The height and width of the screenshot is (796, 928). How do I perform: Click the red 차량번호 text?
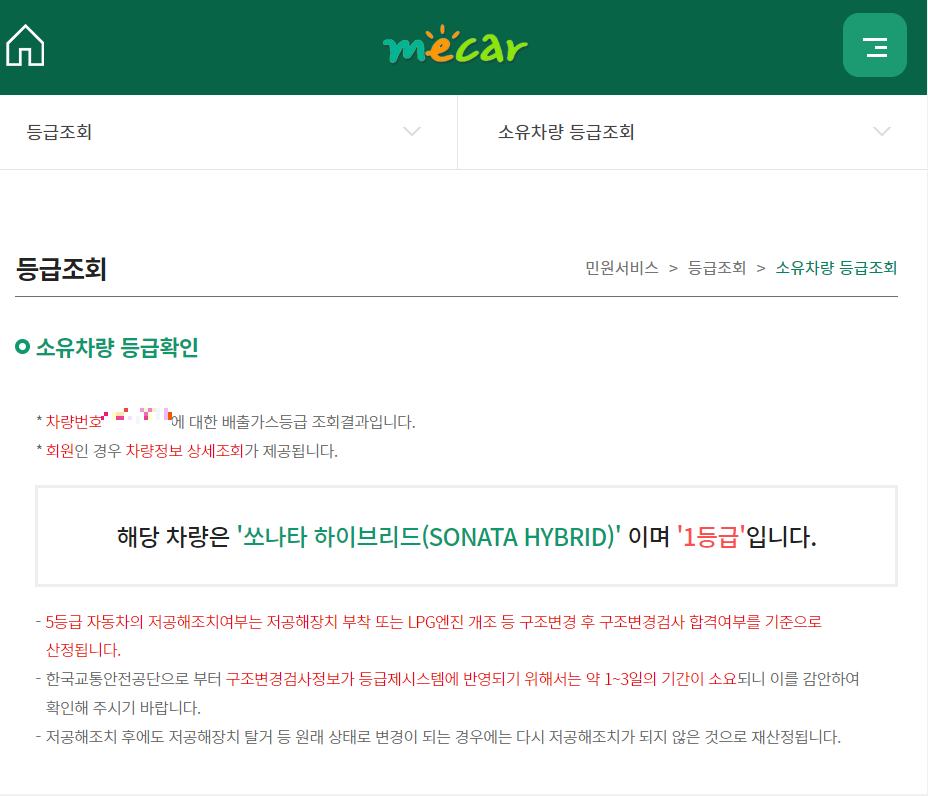click(74, 422)
